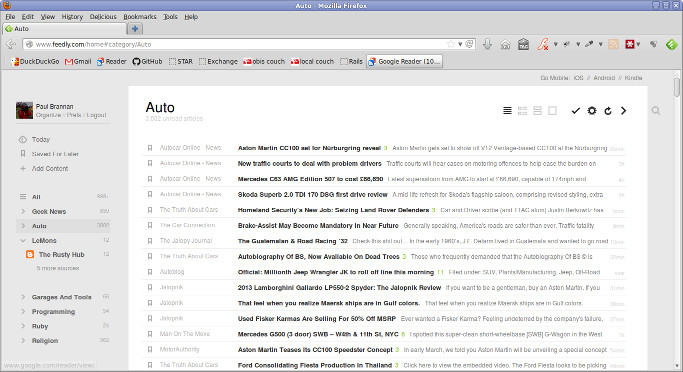This screenshot has height=372, width=683.
Task: Refresh the Auto feed
Action: pyautogui.click(x=608, y=111)
